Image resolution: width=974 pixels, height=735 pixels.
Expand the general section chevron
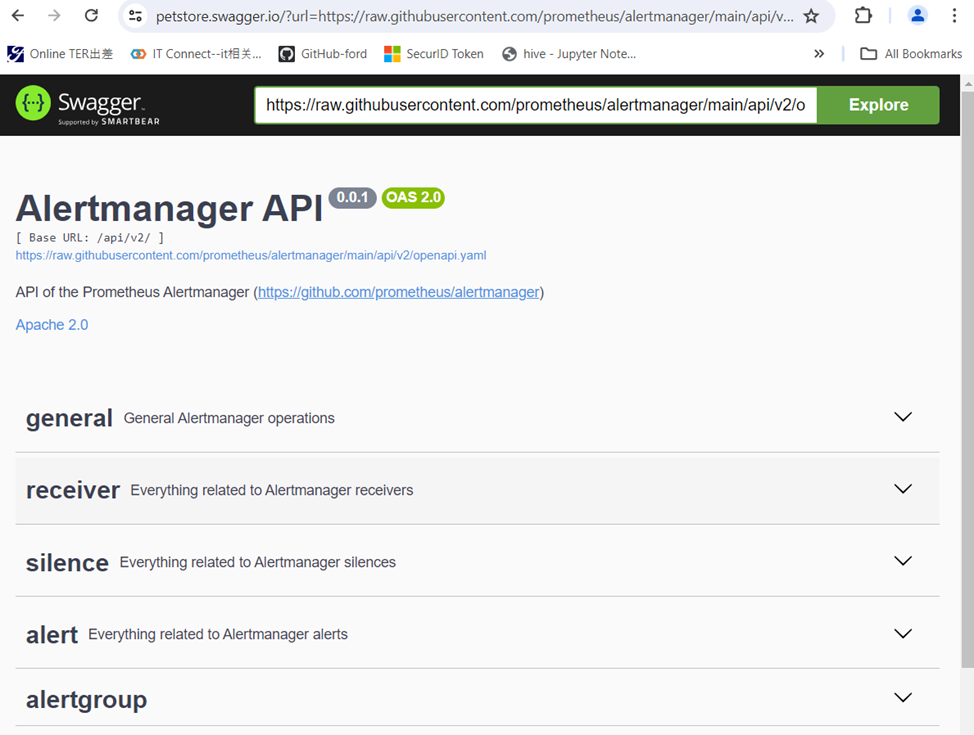tap(902, 417)
